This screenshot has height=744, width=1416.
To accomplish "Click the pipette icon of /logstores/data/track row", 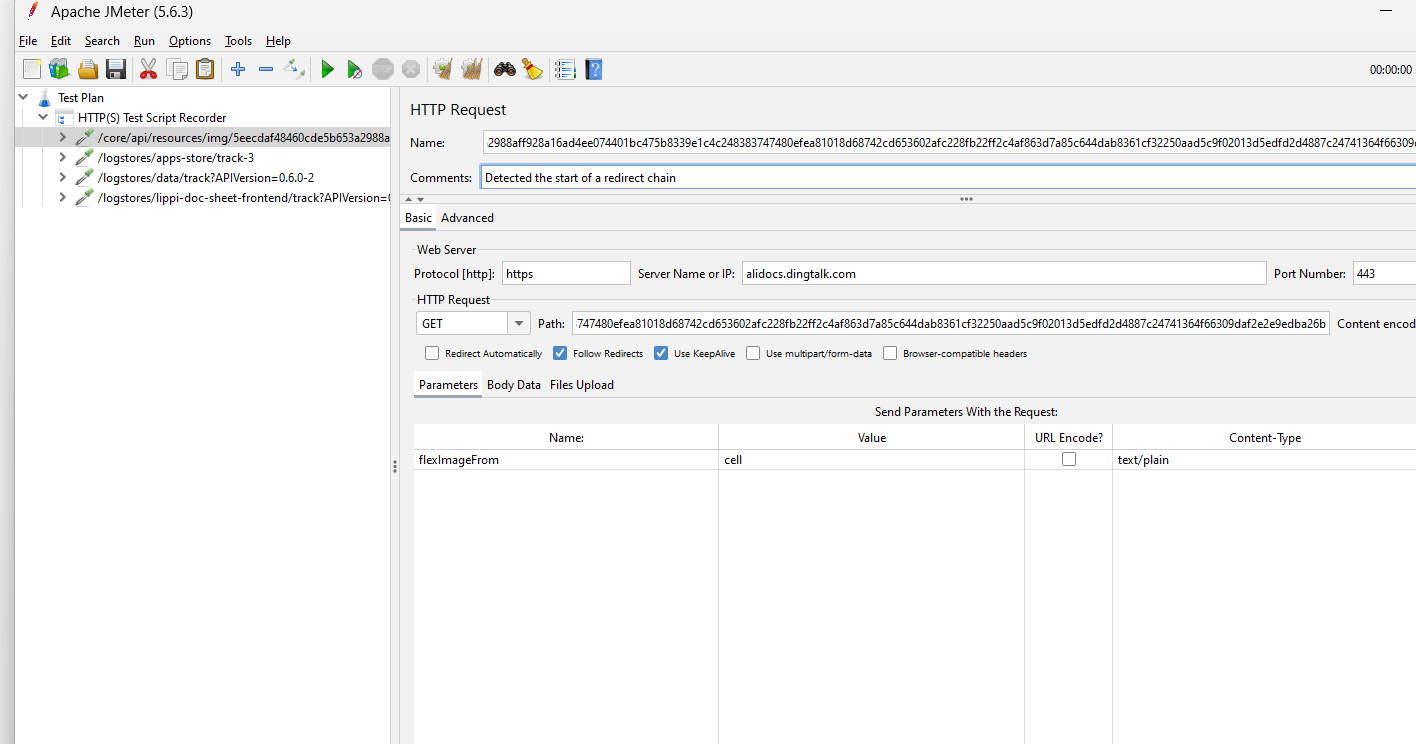I will pos(85,178).
